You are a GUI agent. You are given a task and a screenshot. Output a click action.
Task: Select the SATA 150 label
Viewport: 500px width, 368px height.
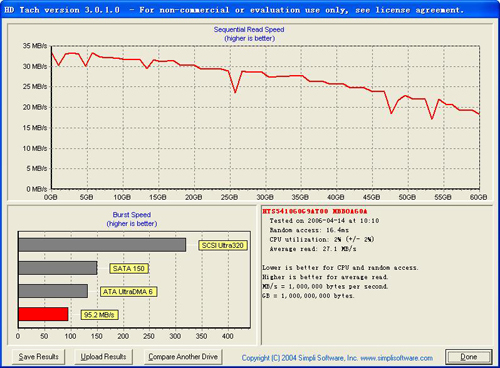click(129, 269)
